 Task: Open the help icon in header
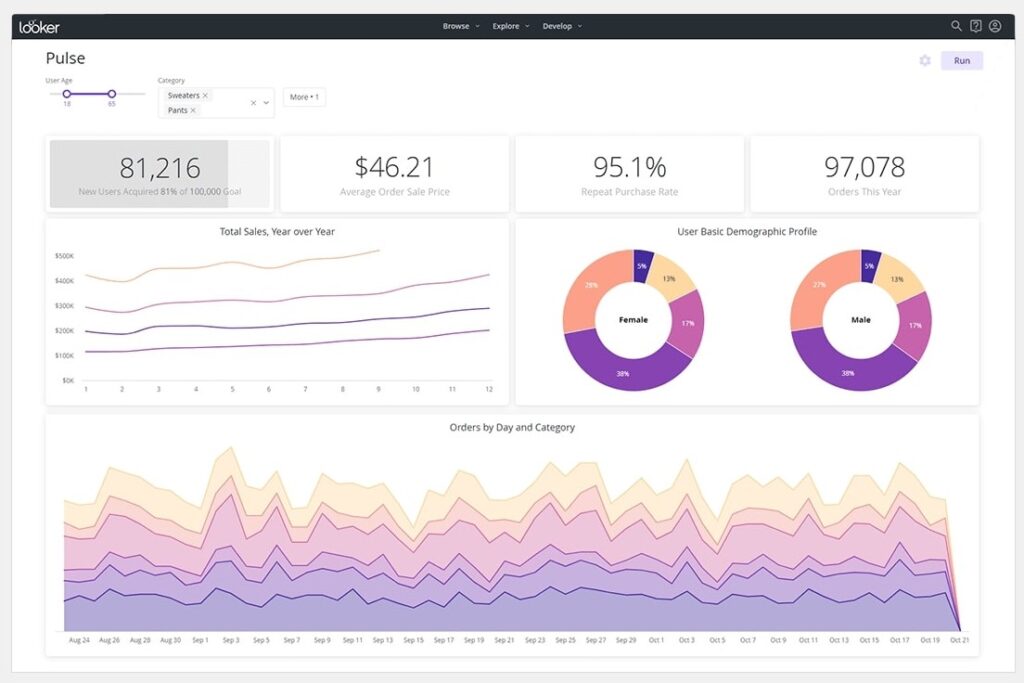click(976, 26)
